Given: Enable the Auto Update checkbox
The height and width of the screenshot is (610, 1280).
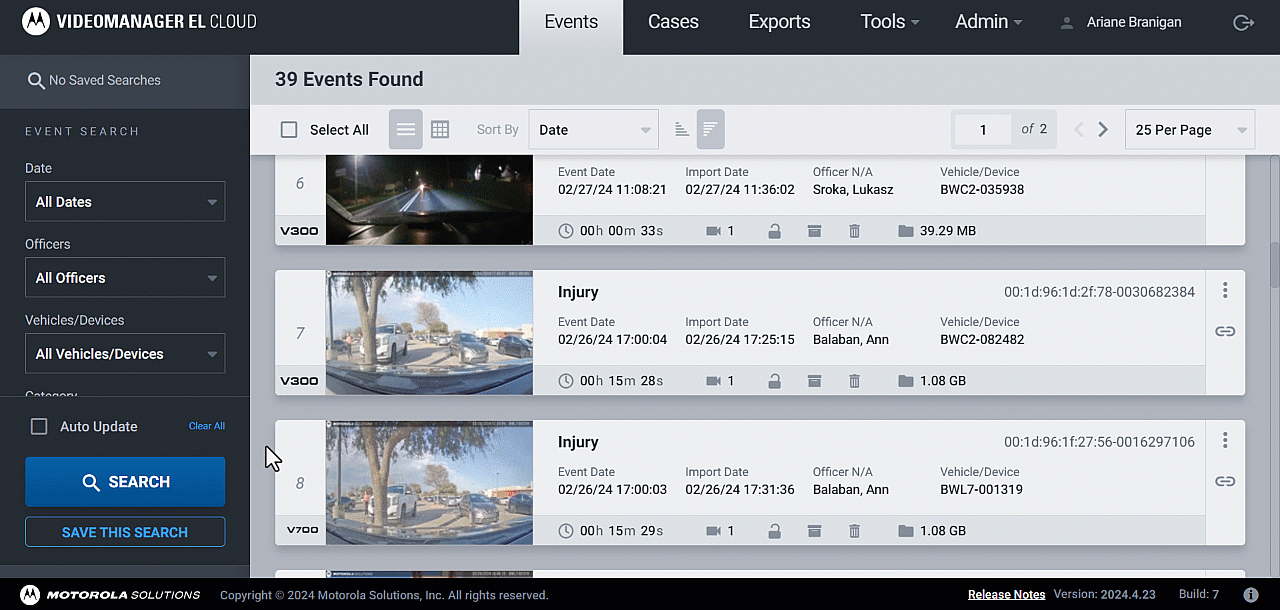Looking at the screenshot, I should pyautogui.click(x=39, y=427).
